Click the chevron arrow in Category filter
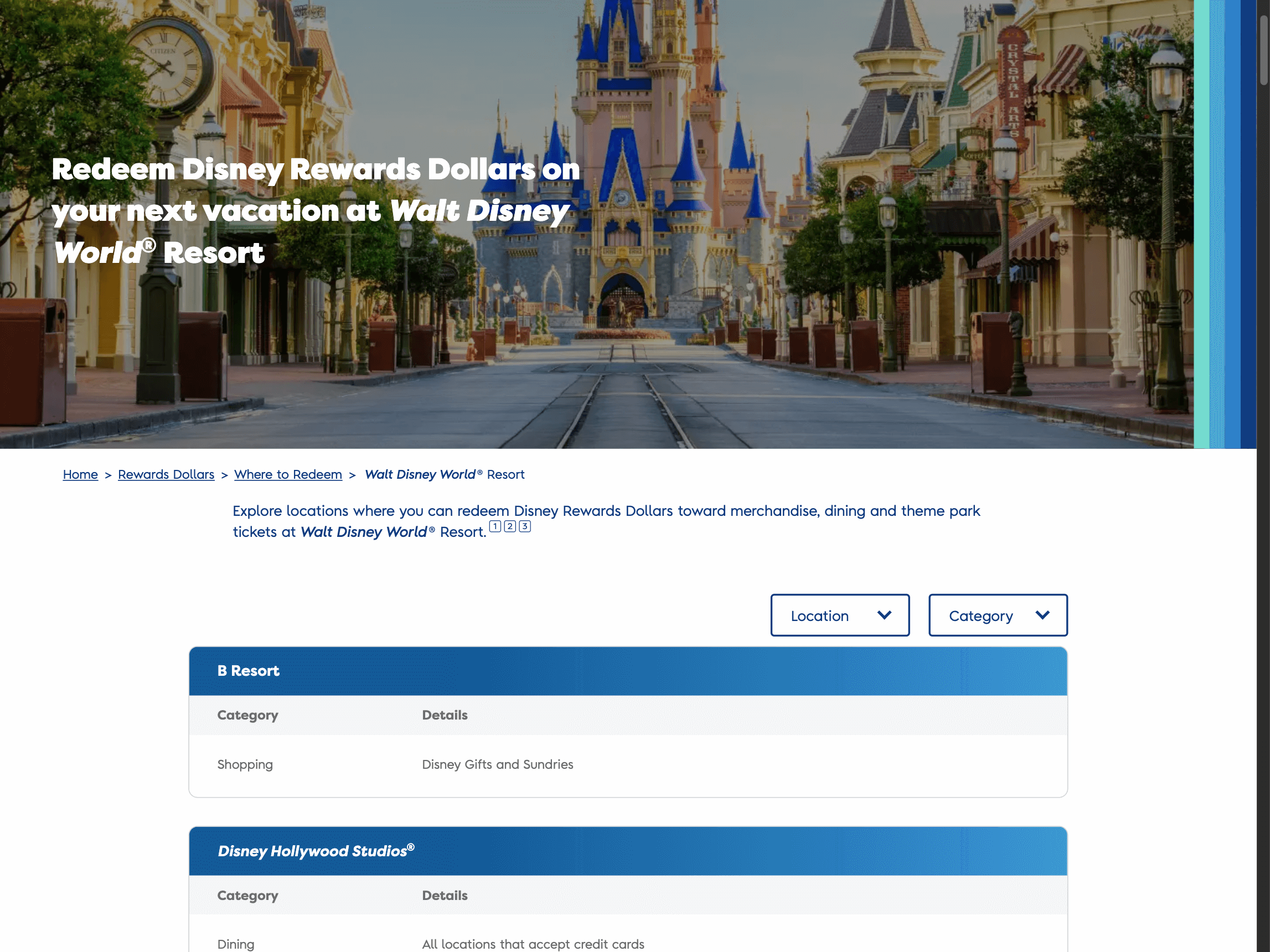Viewport: 1270px width, 952px height. [x=1042, y=615]
